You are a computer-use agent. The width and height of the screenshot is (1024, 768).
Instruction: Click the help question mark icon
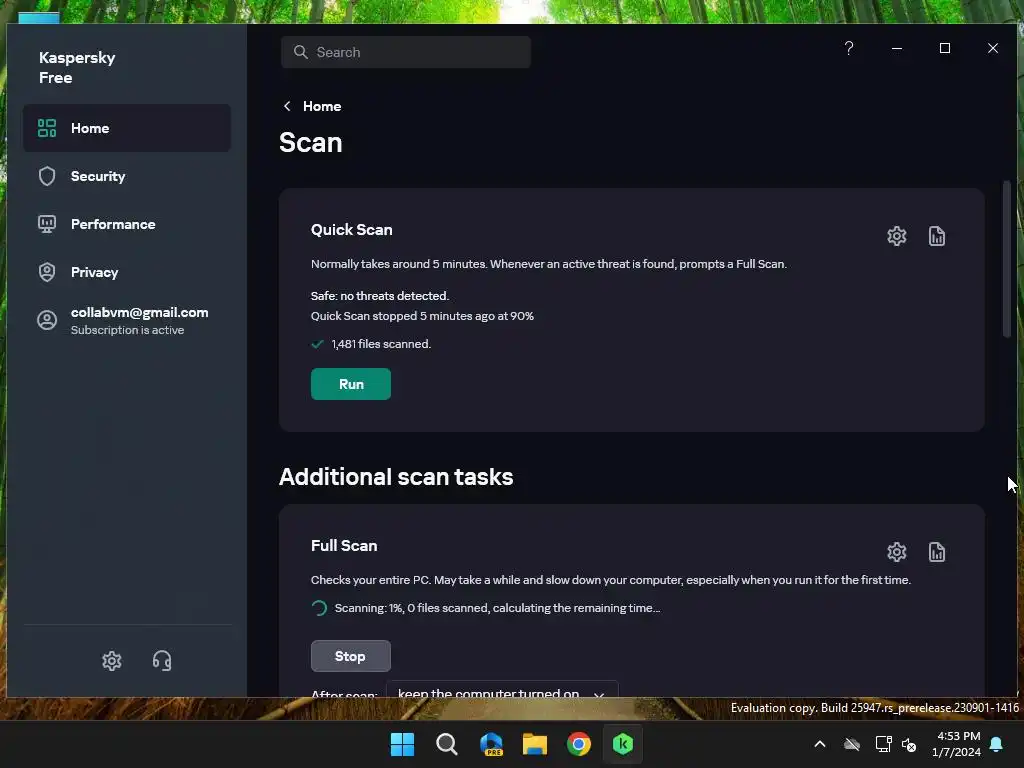848,48
